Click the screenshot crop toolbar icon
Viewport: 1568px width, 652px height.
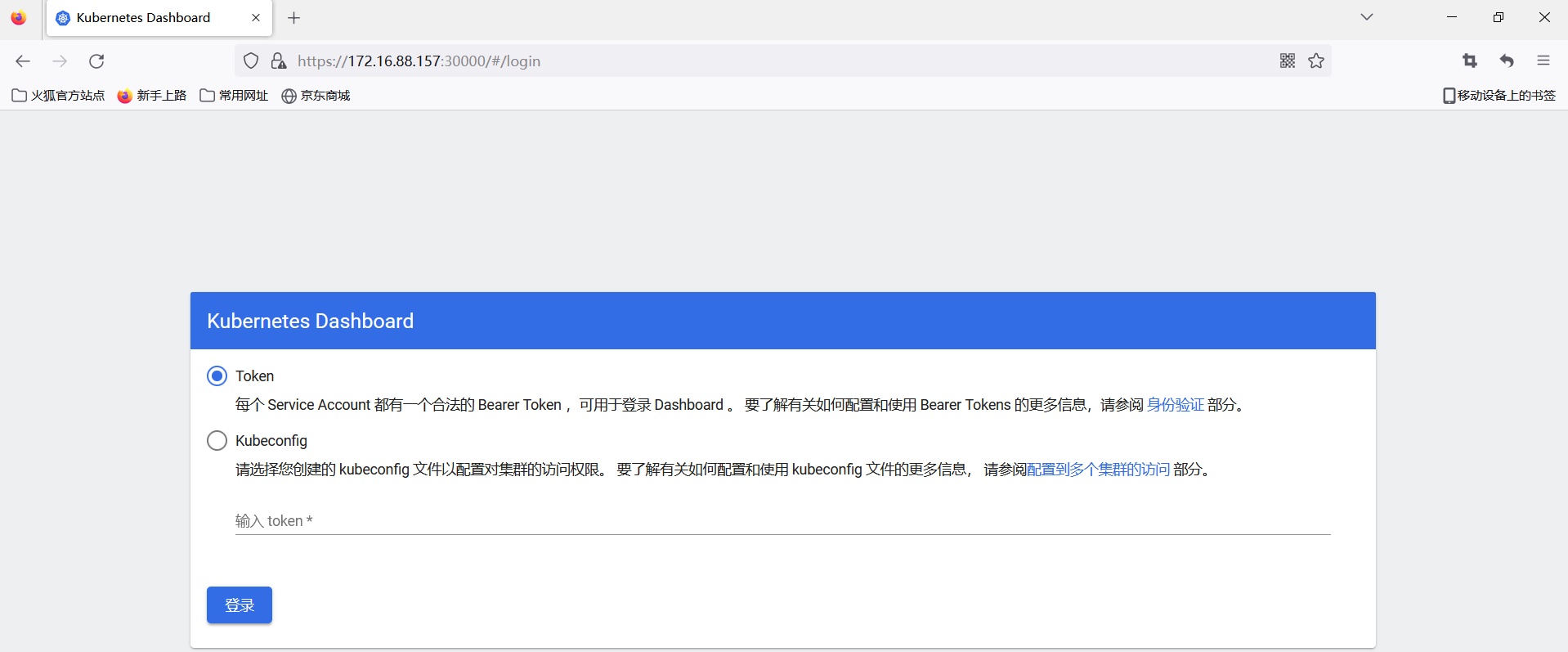[x=1469, y=61]
